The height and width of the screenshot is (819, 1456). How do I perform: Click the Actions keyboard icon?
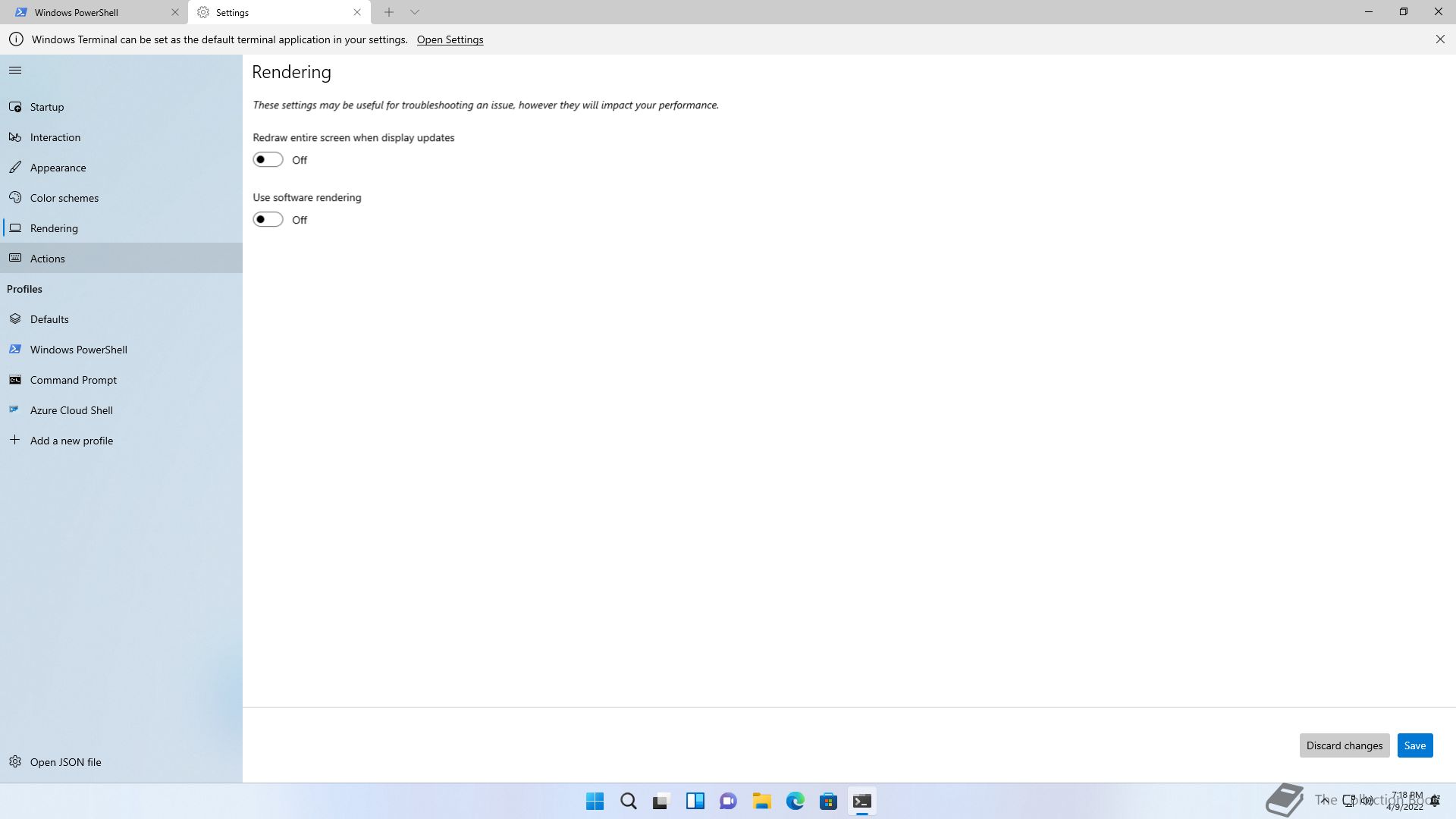pos(15,258)
